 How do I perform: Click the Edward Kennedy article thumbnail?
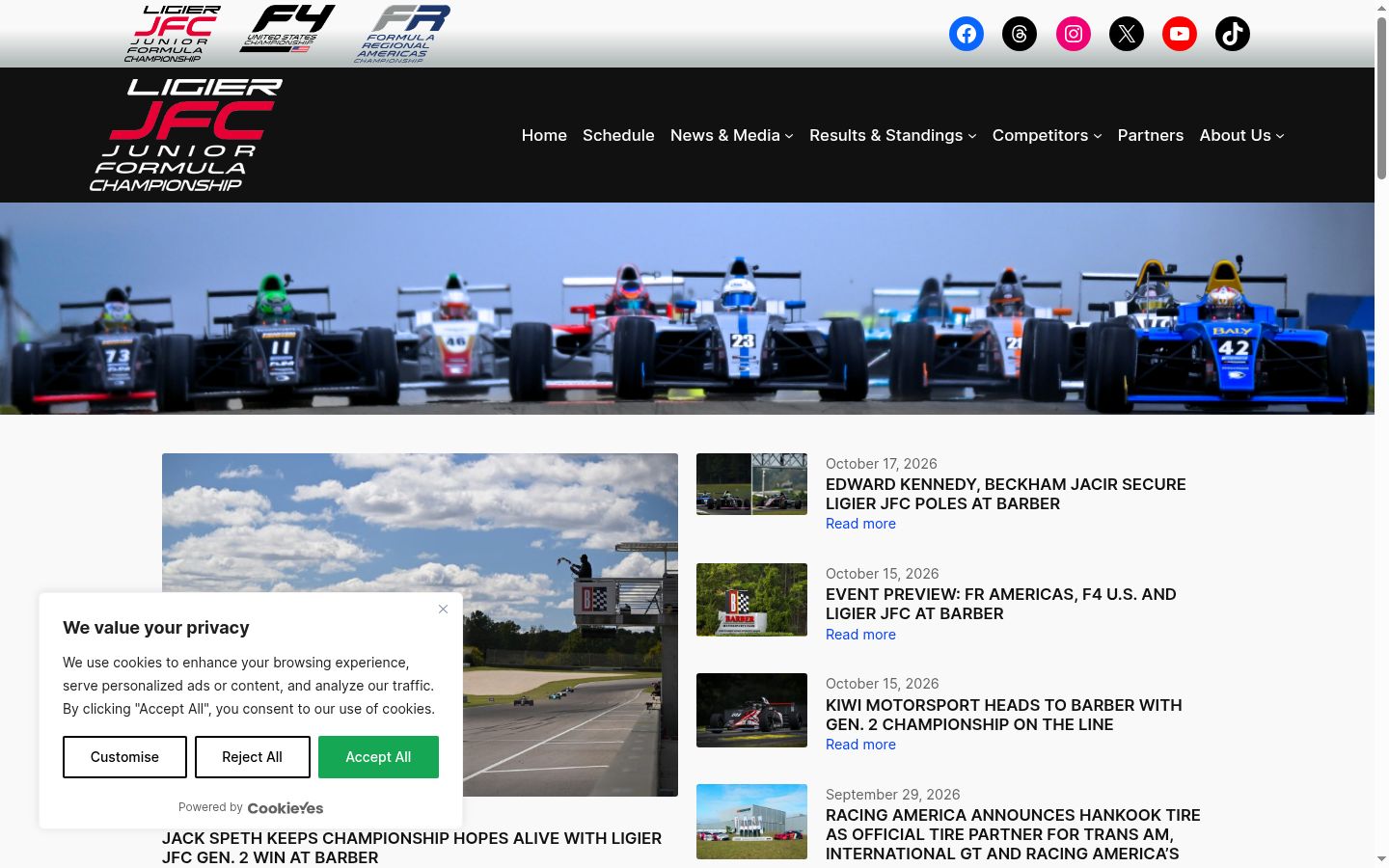[751, 484]
